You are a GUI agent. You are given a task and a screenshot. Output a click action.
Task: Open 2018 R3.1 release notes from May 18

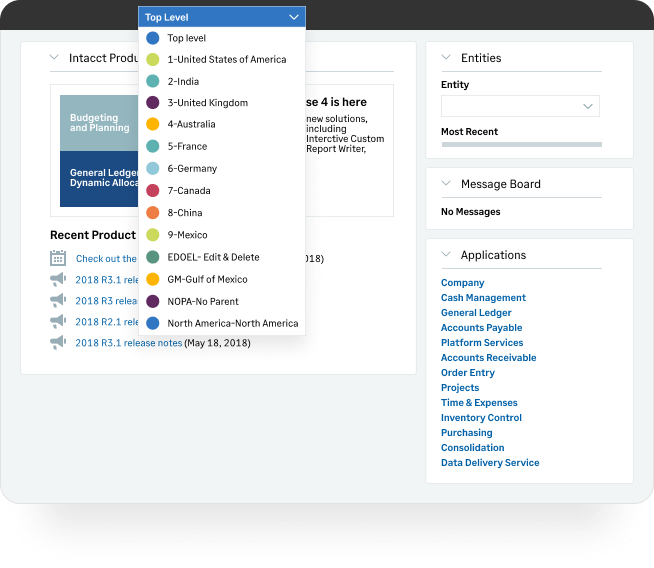click(x=128, y=343)
